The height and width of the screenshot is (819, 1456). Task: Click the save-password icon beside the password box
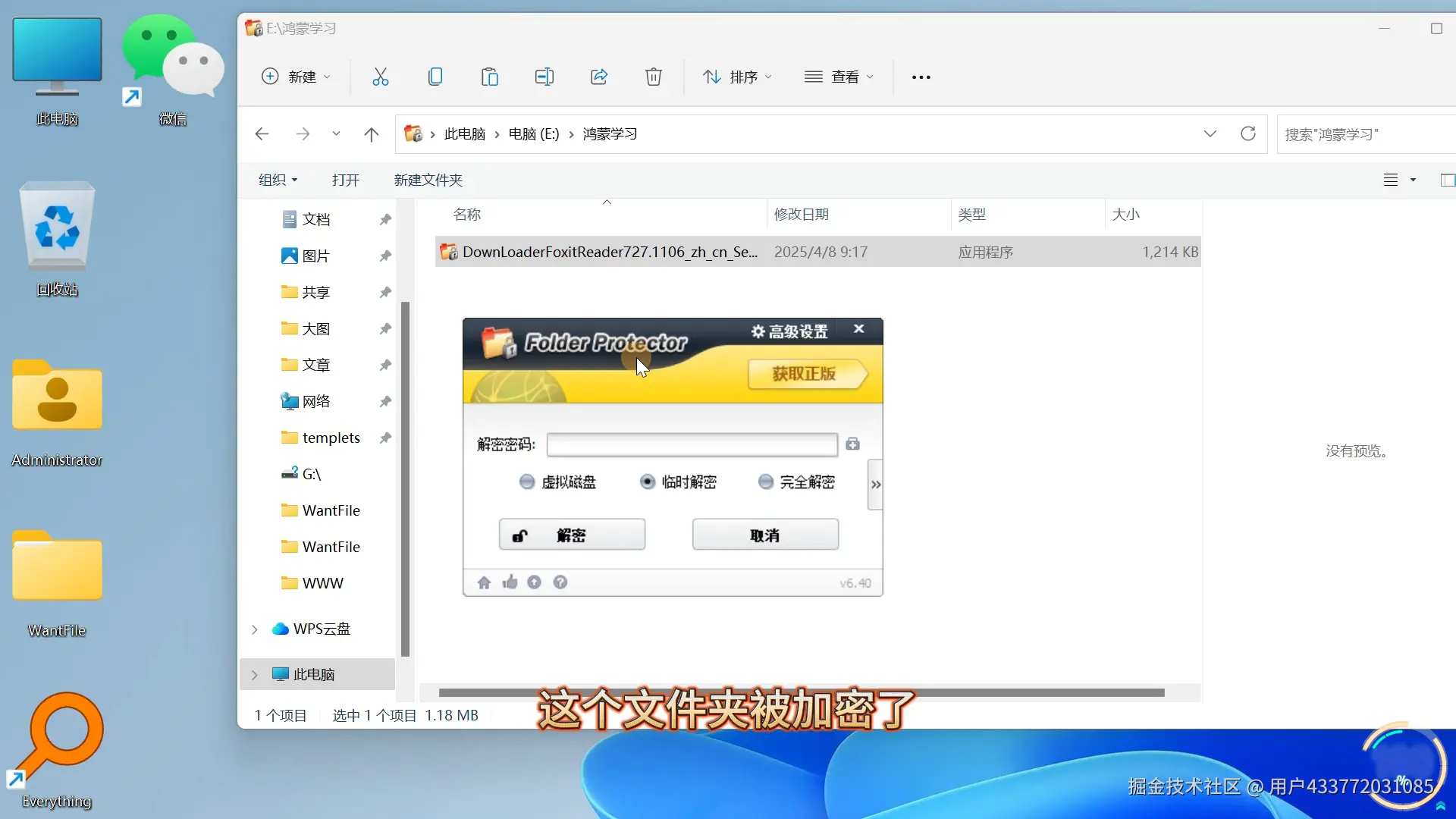pyautogui.click(x=853, y=444)
